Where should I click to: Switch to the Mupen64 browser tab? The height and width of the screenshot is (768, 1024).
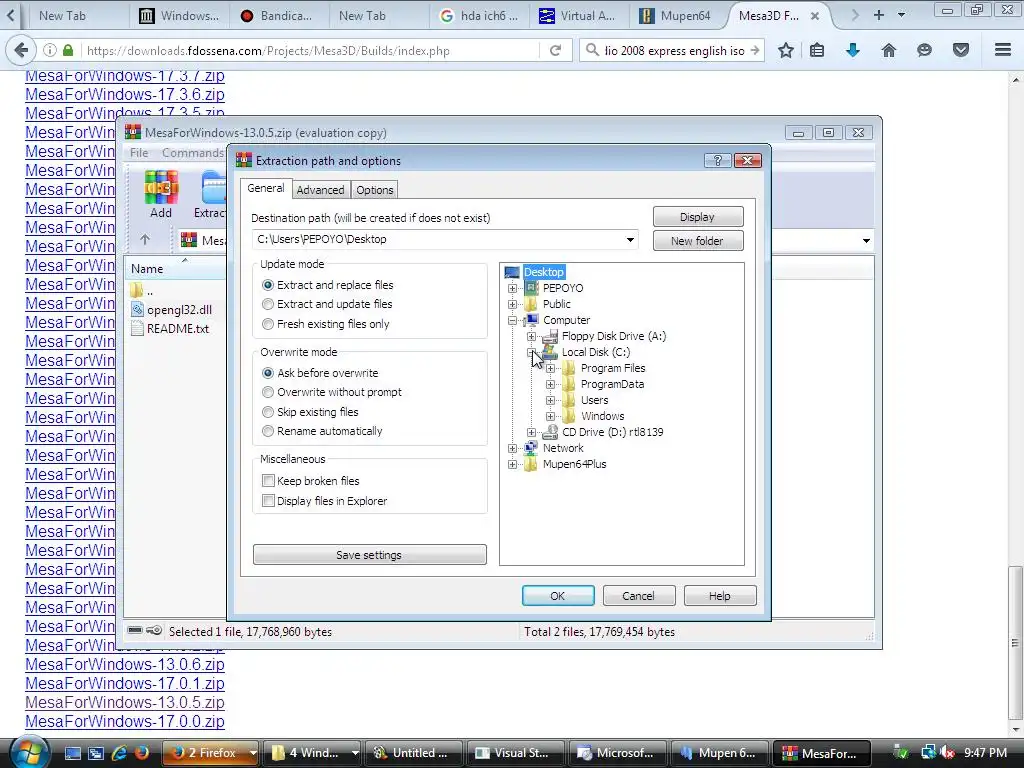click(677, 15)
